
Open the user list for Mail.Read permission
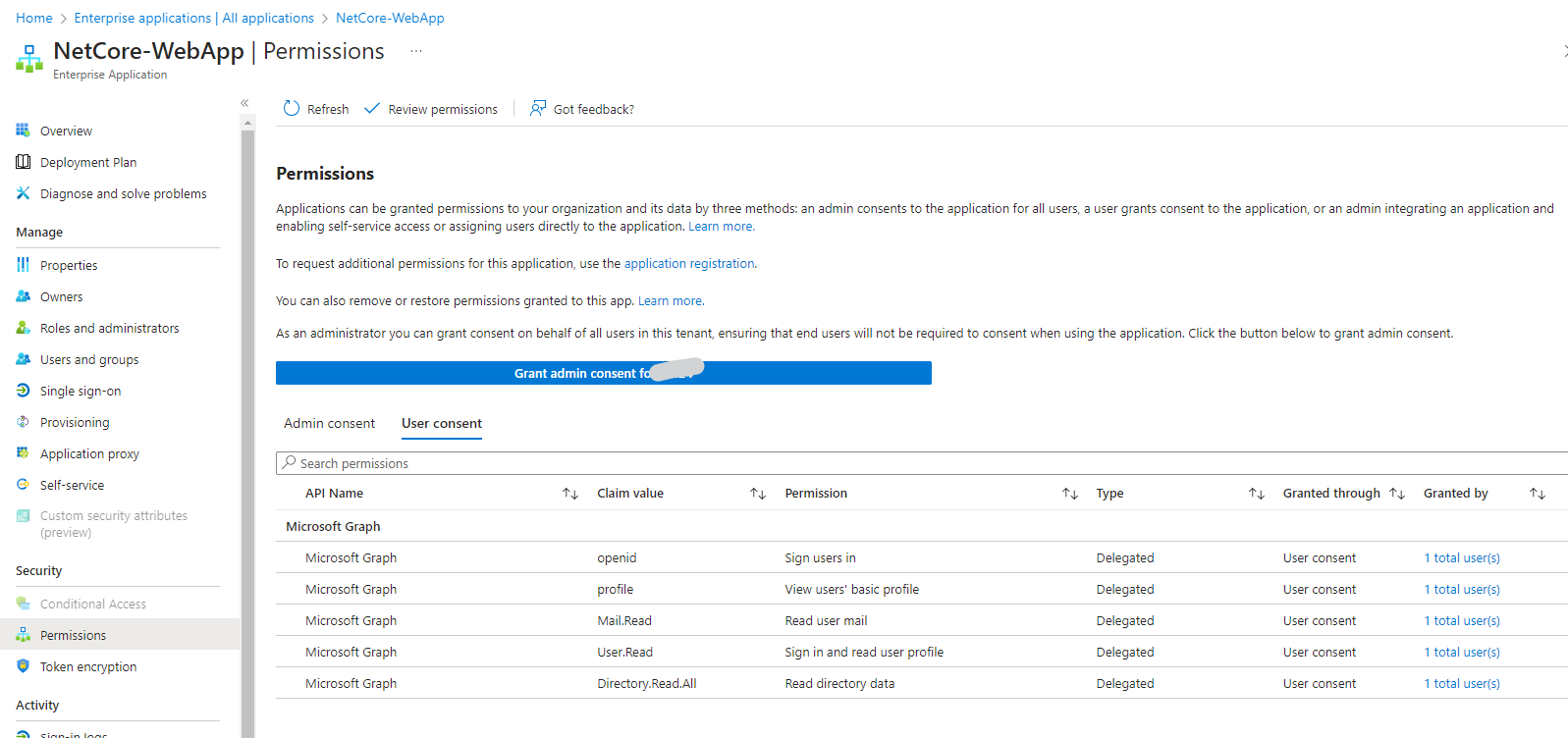[x=1462, y=621]
